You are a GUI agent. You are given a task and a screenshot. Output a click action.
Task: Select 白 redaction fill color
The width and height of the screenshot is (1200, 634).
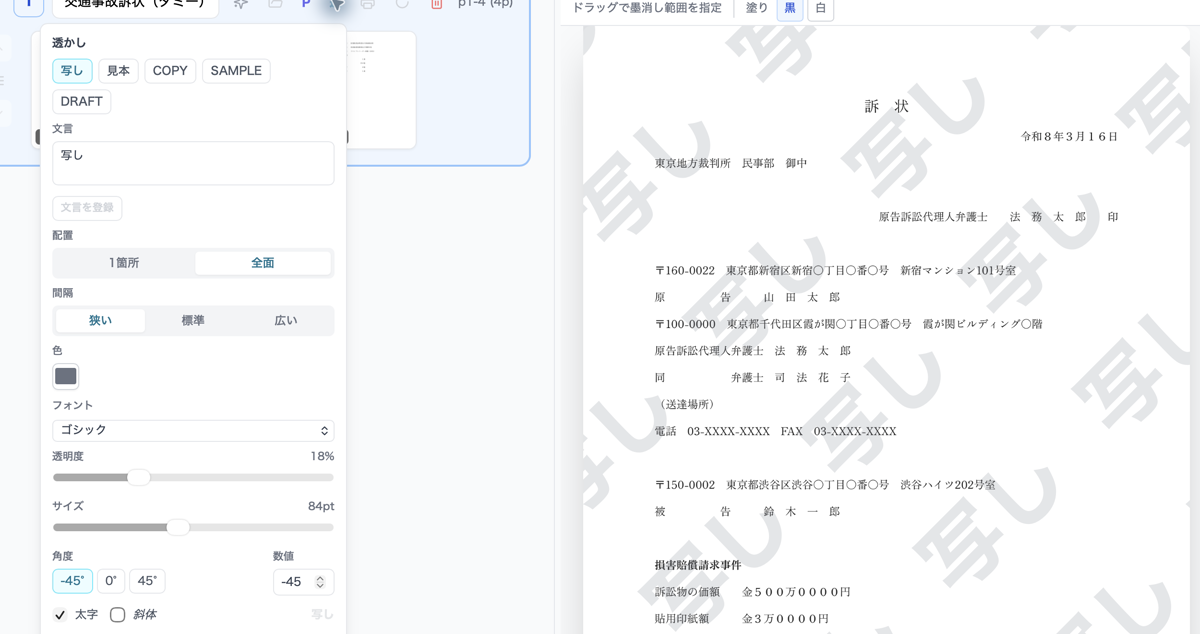click(x=821, y=8)
